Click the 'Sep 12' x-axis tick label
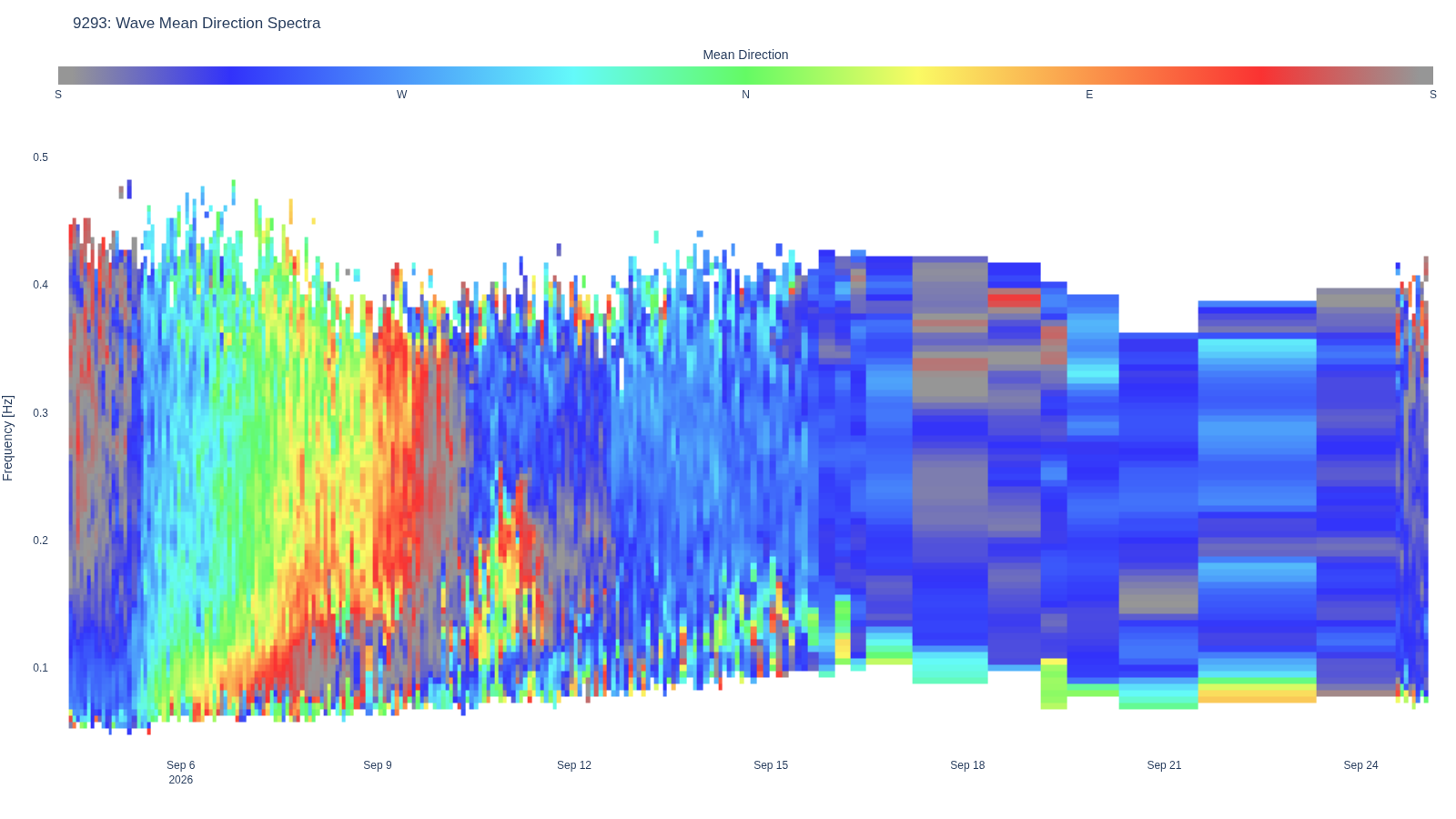1456x819 pixels. [574, 765]
